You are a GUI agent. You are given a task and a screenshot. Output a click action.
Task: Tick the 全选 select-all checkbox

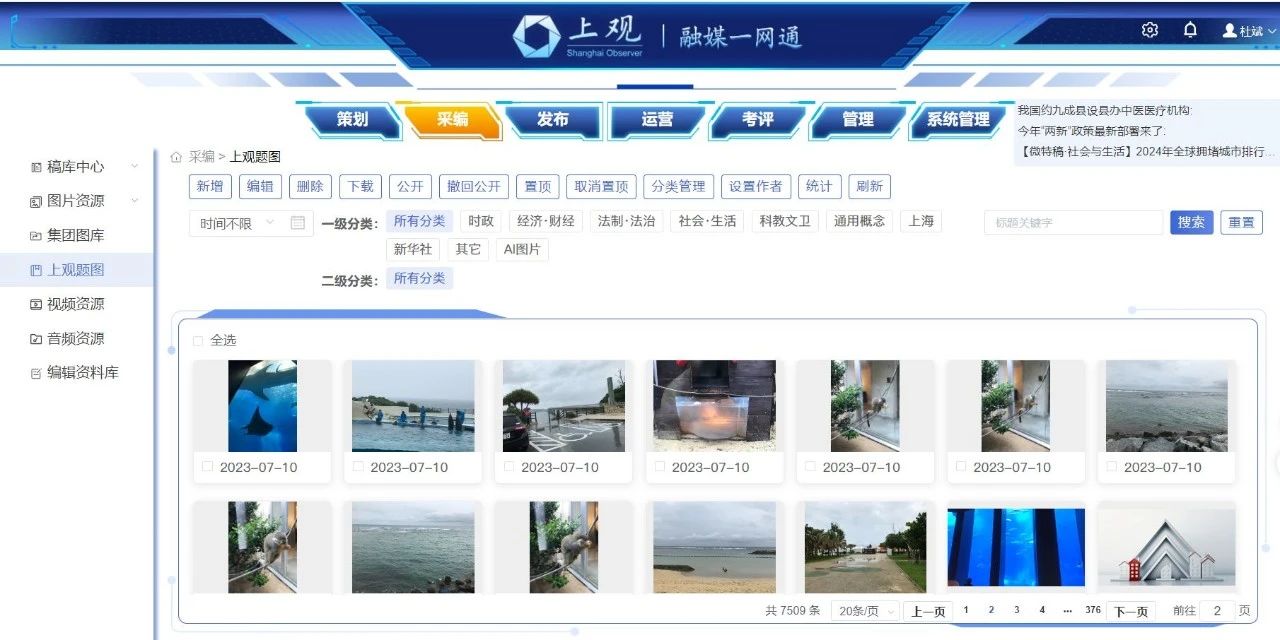198,341
